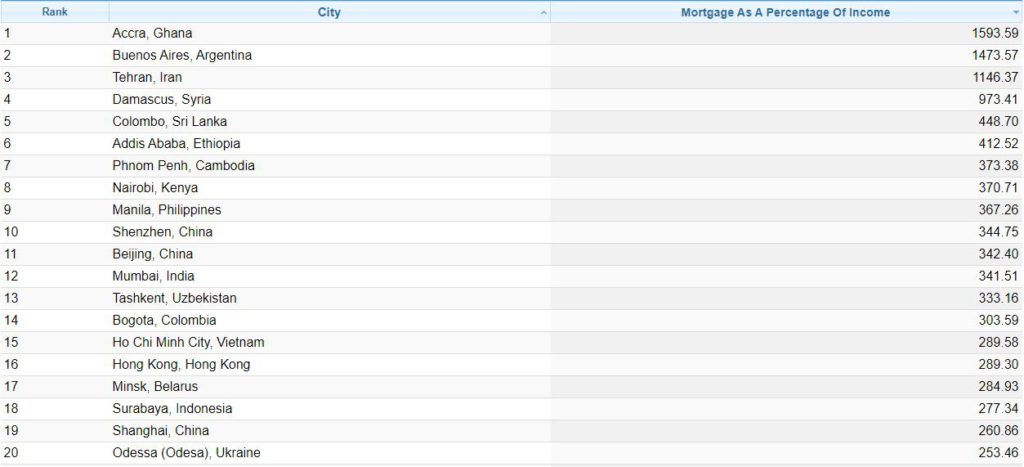Click on Damascus, Syria
This screenshot has width=1024, height=467.
[161, 99]
